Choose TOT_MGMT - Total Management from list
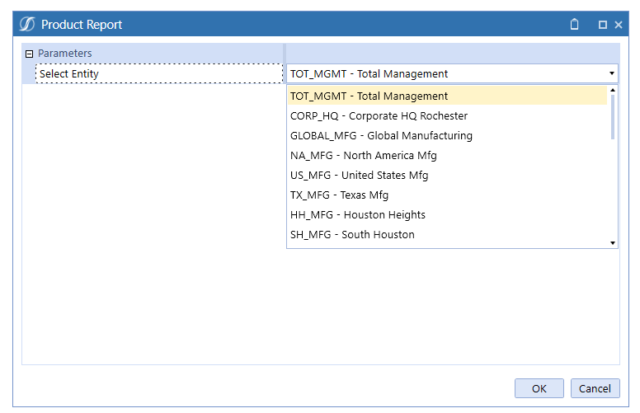Viewport: 640px width, 413px height. [369, 96]
